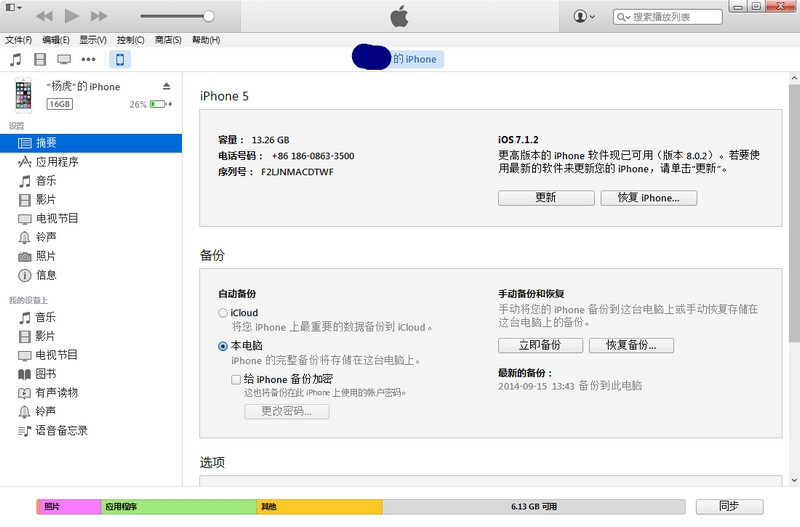This screenshot has width=800, height=527.
Task: Click the 恢复 iPhone... button
Action: (648, 198)
